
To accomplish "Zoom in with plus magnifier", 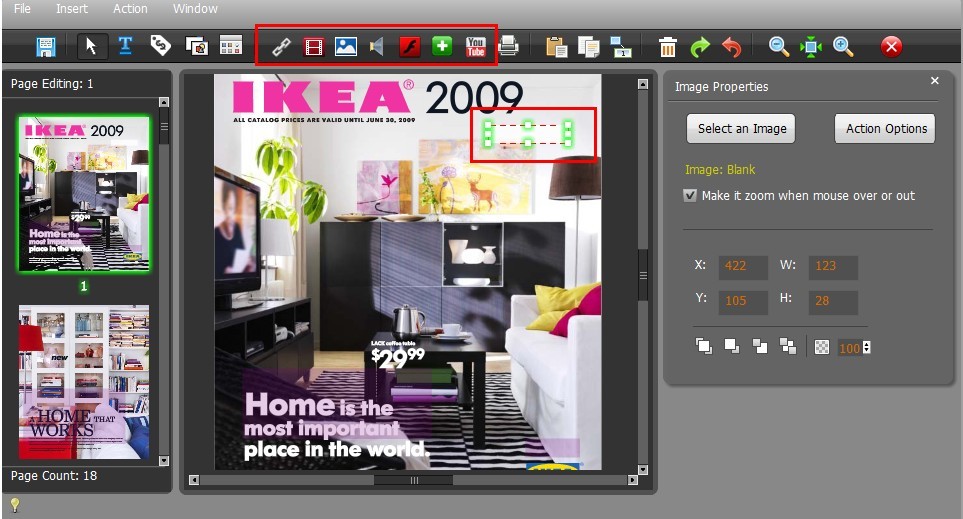I will [x=843, y=47].
